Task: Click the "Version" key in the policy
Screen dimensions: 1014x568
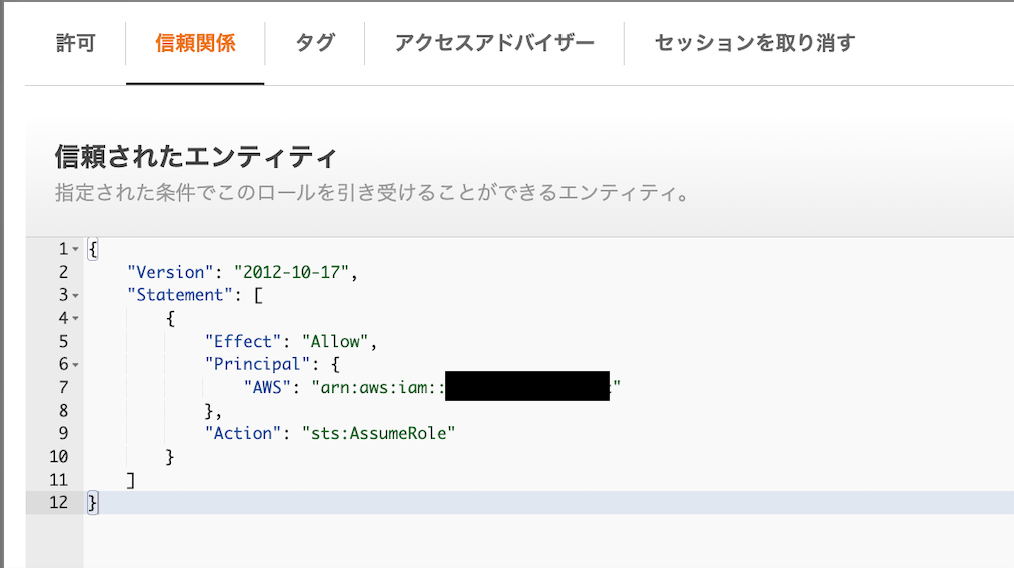Action: click(x=170, y=272)
